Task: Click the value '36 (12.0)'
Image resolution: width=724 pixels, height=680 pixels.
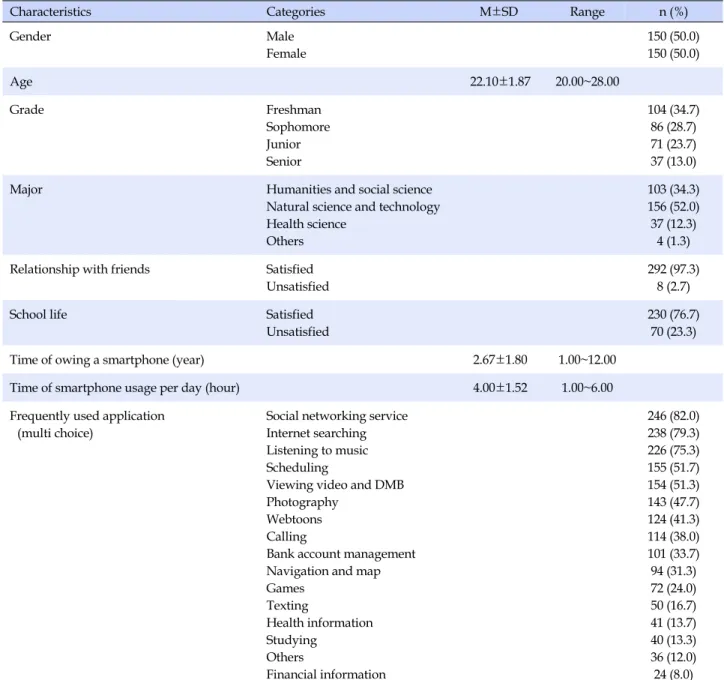Action: tap(673, 657)
